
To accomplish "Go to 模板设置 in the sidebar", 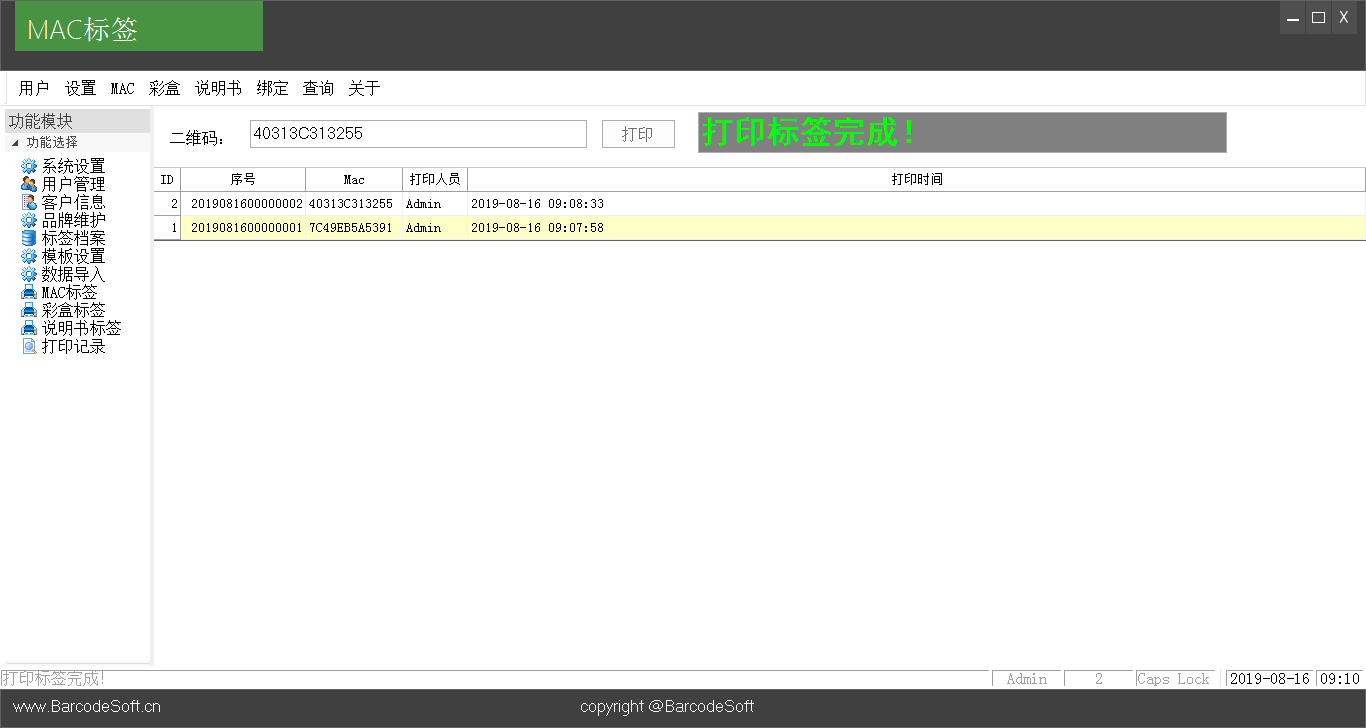I will (x=73, y=256).
